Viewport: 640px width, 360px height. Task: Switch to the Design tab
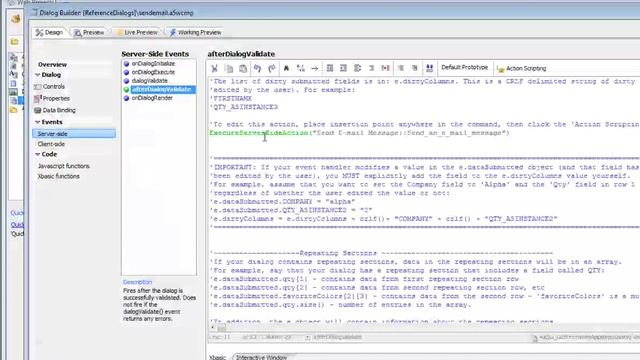pyautogui.click(x=49, y=32)
